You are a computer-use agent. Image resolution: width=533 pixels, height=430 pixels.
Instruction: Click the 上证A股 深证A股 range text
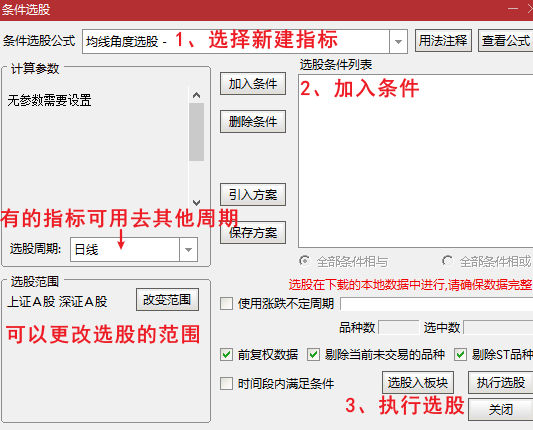(57, 302)
